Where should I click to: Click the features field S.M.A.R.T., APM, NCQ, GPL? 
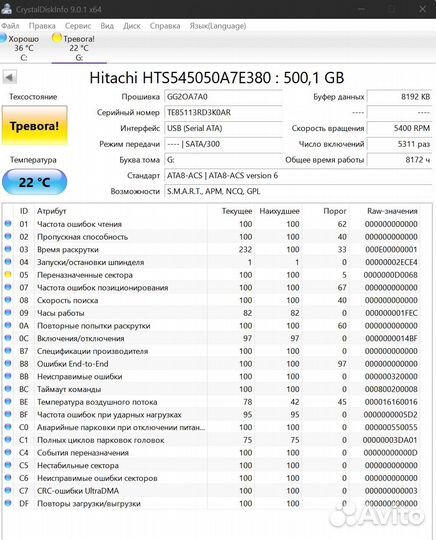[298, 191]
